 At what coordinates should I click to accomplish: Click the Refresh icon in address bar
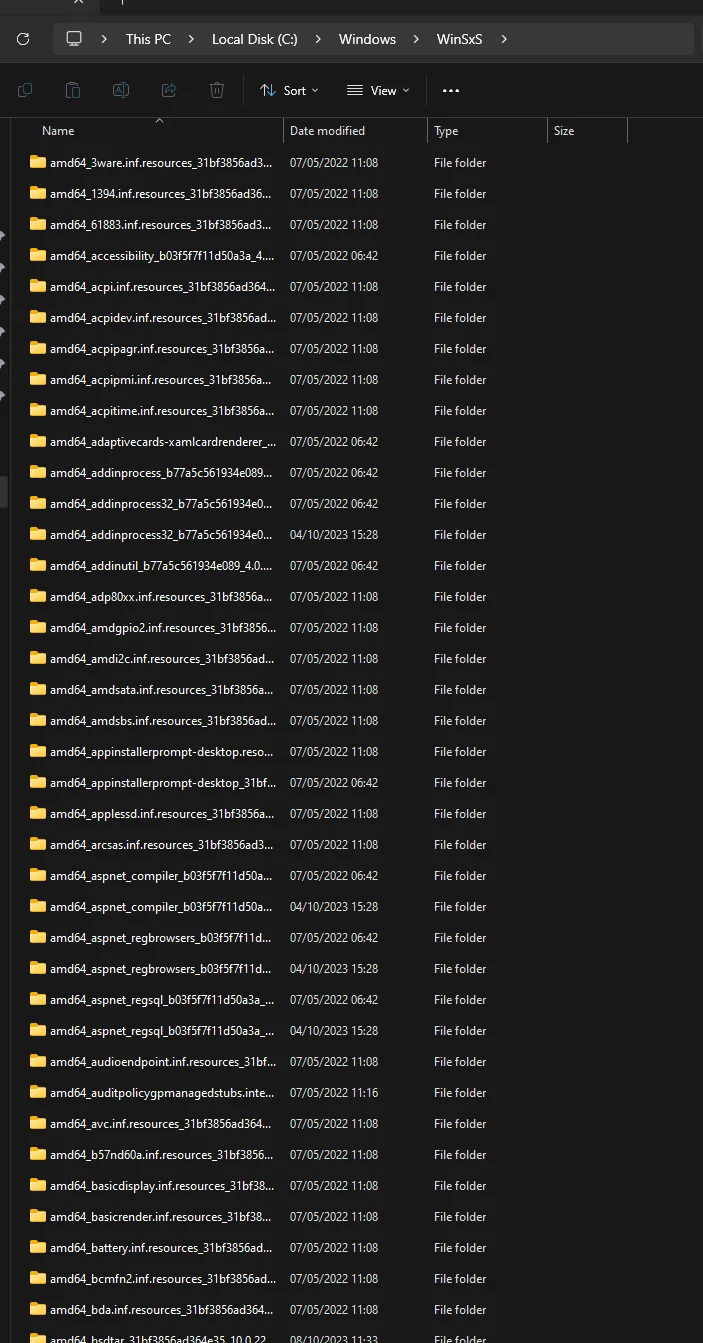pyautogui.click(x=23, y=39)
